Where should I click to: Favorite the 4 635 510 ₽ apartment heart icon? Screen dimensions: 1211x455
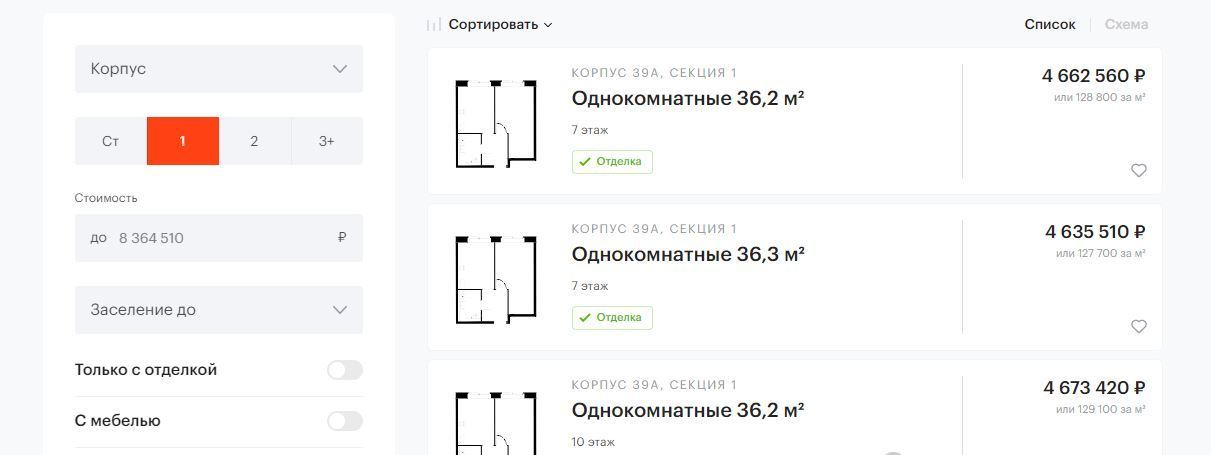(x=1138, y=327)
